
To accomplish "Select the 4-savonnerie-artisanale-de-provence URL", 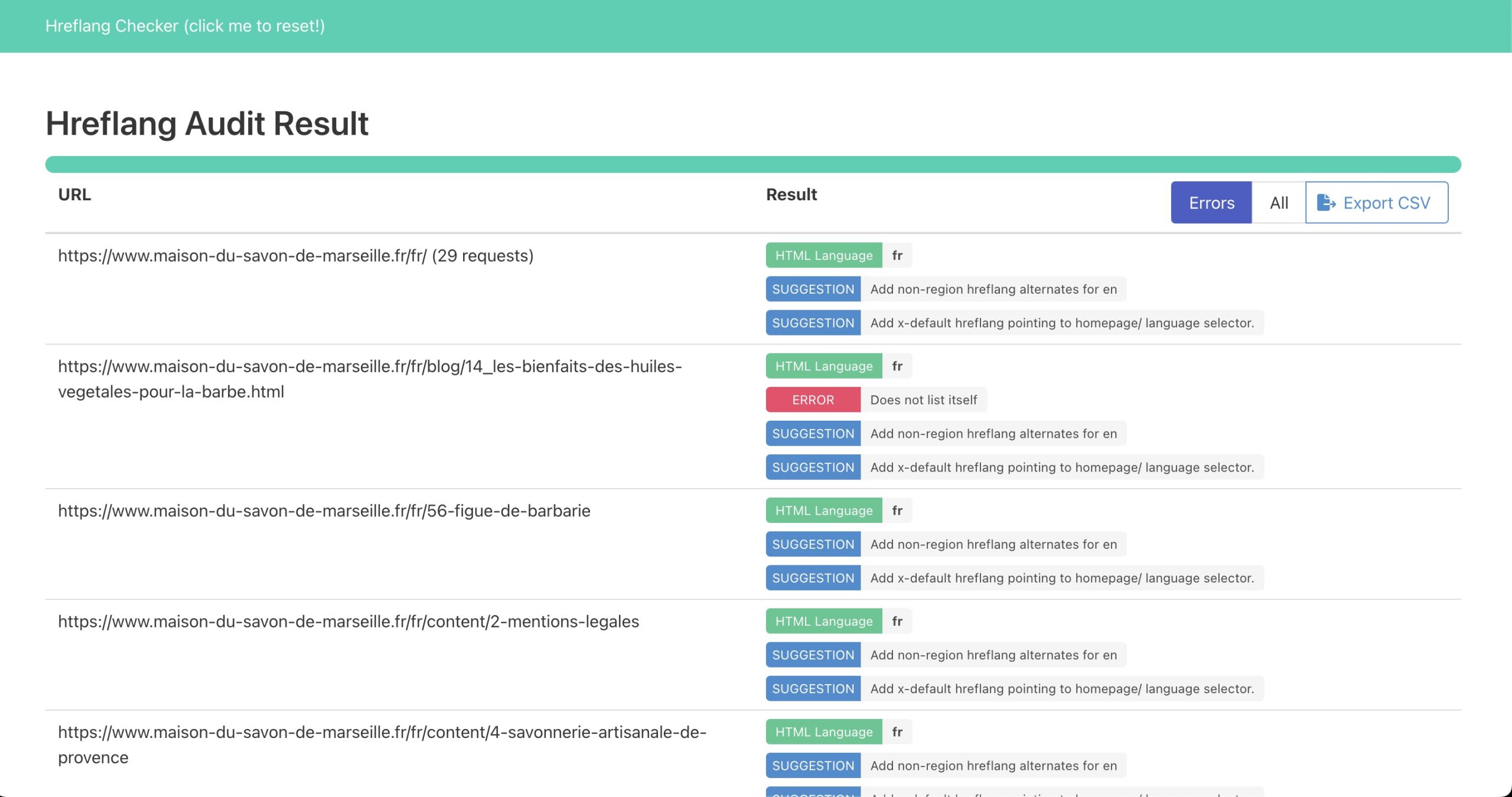I will coord(382,744).
